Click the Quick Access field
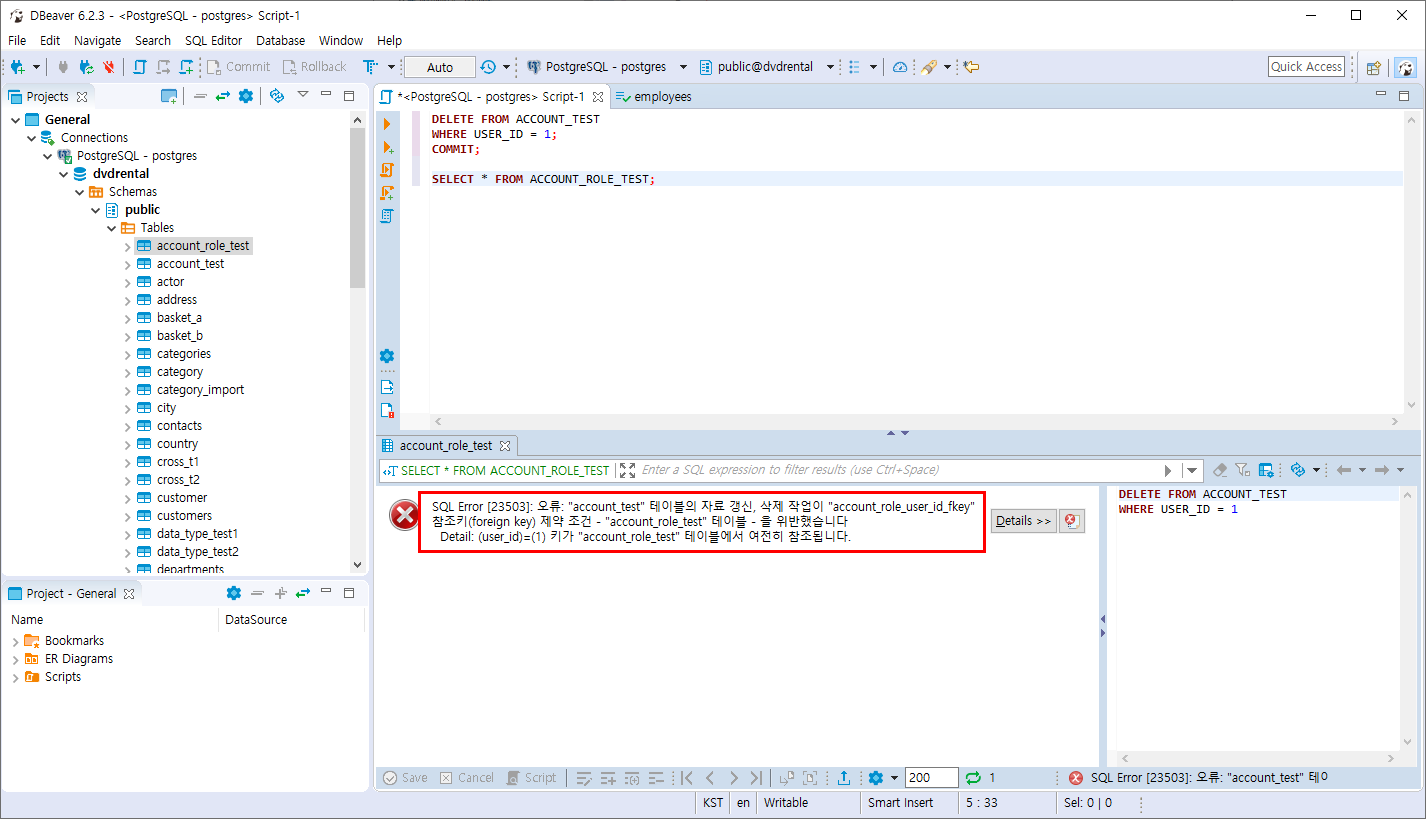 point(1306,67)
